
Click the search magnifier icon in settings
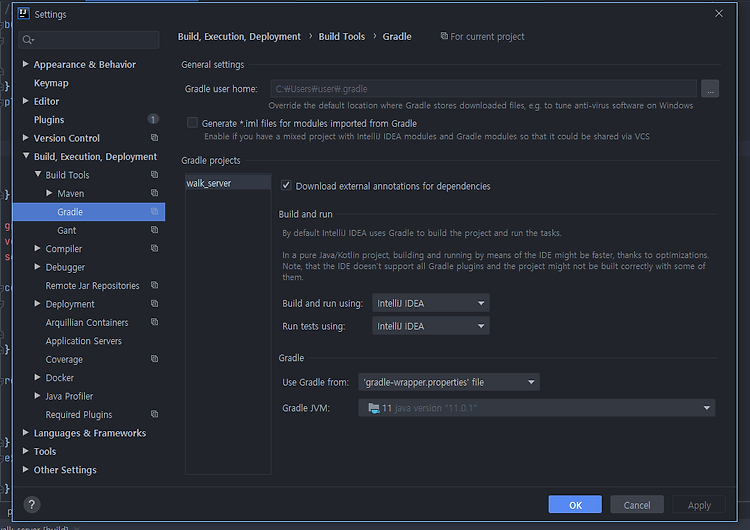click(x=28, y=40)
